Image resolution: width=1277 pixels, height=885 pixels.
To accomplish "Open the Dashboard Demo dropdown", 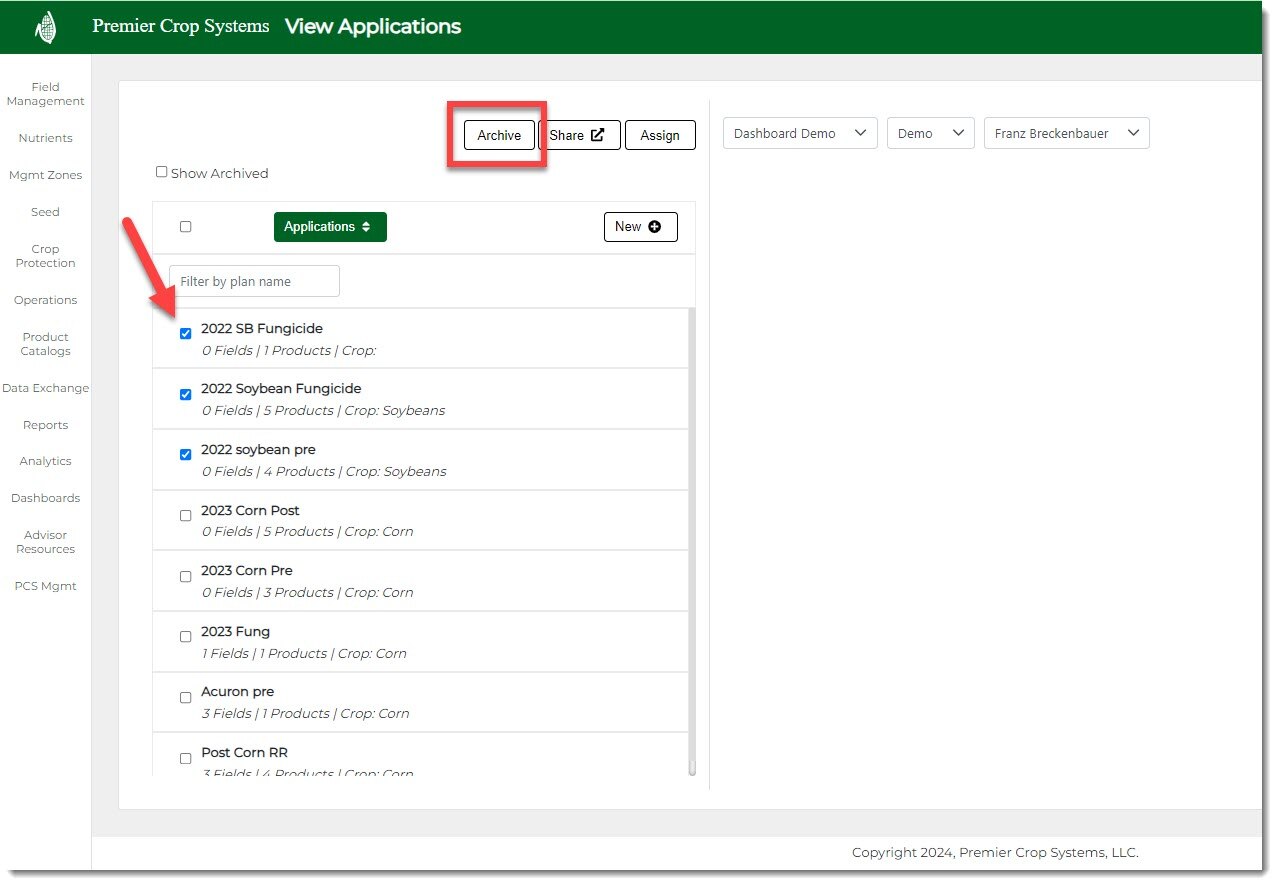I will 799,133.
